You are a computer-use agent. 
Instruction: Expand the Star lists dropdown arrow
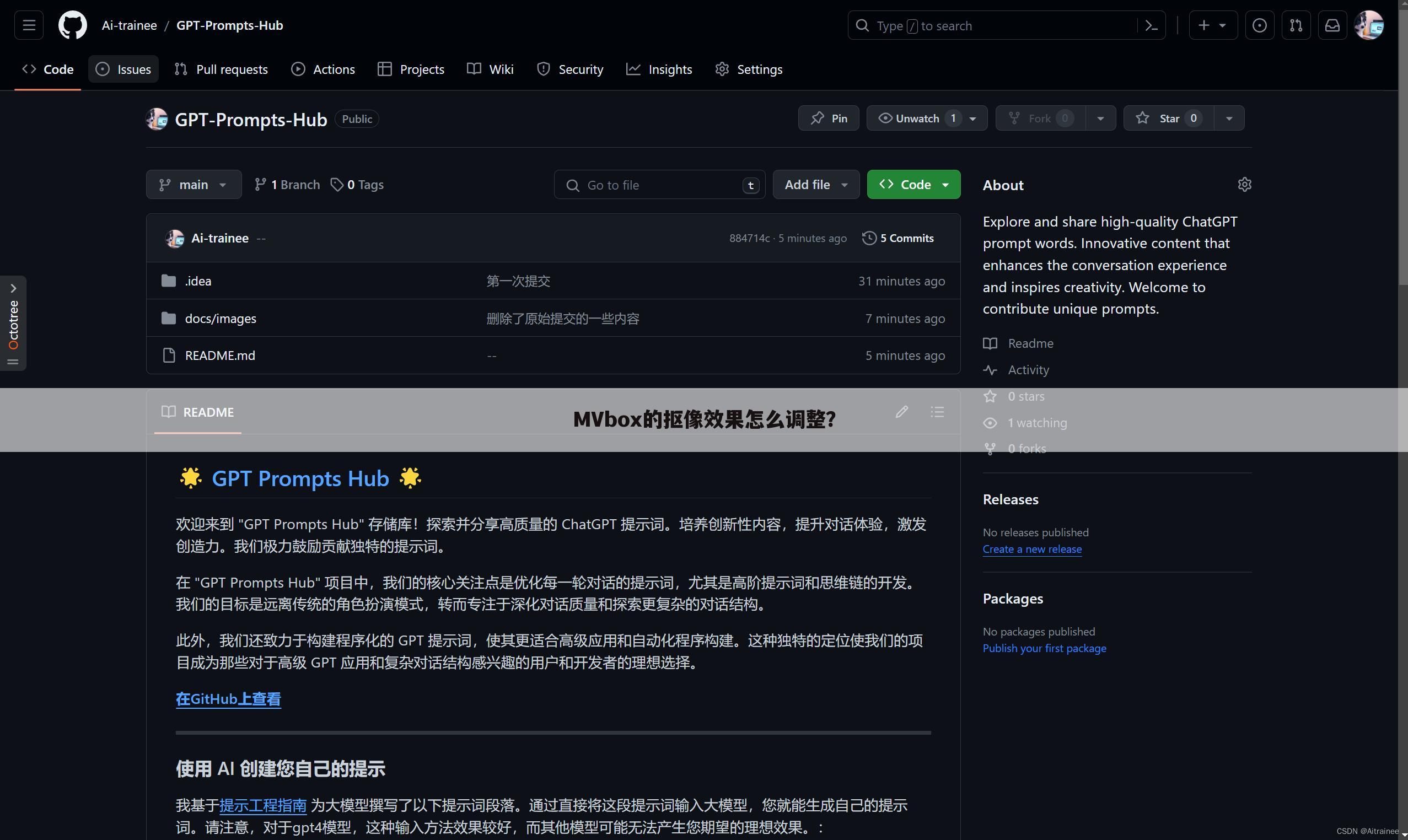point(1229,119)
